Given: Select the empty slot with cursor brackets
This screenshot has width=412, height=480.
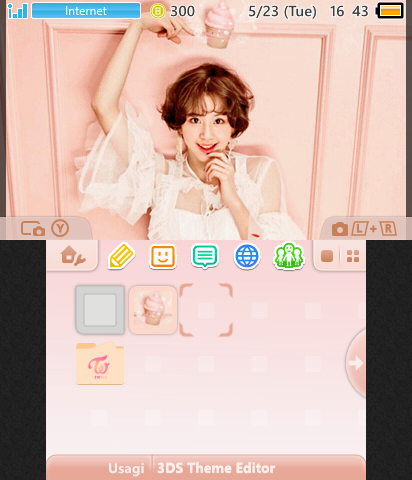Looking at the screenshot, I should click(x=206, y=310).
